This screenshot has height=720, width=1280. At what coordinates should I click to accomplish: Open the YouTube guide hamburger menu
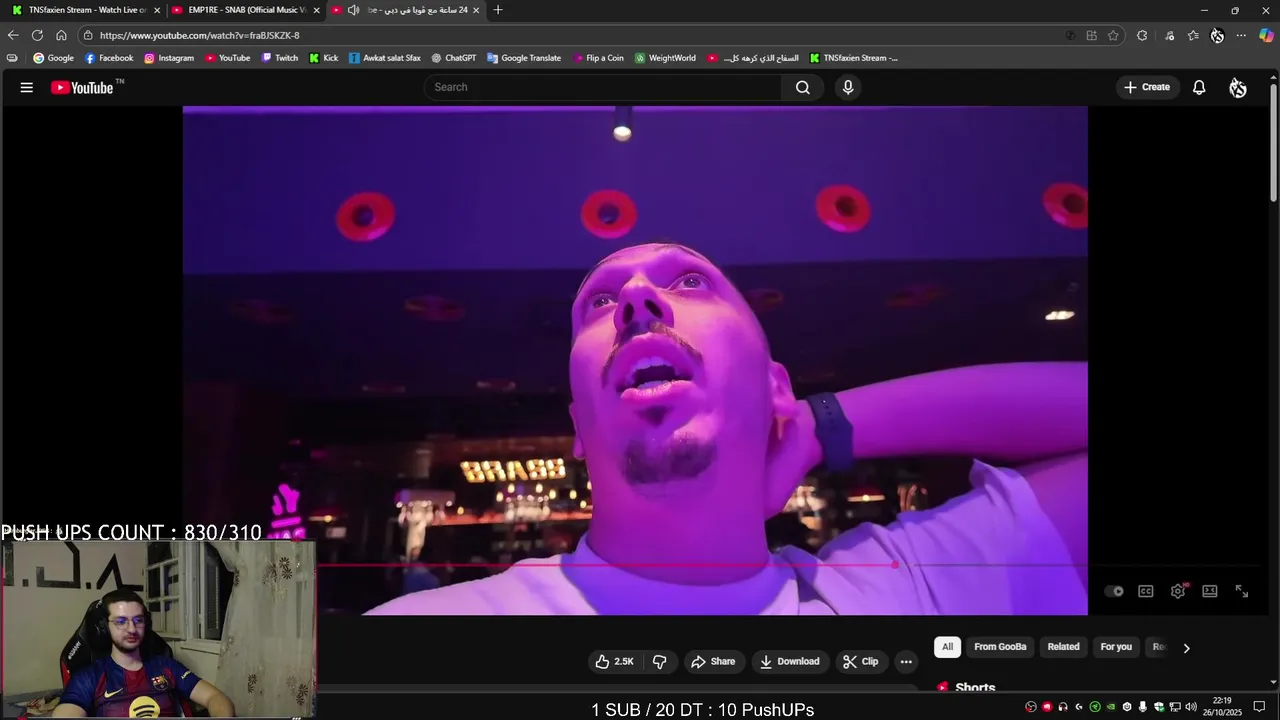[27, 87]
